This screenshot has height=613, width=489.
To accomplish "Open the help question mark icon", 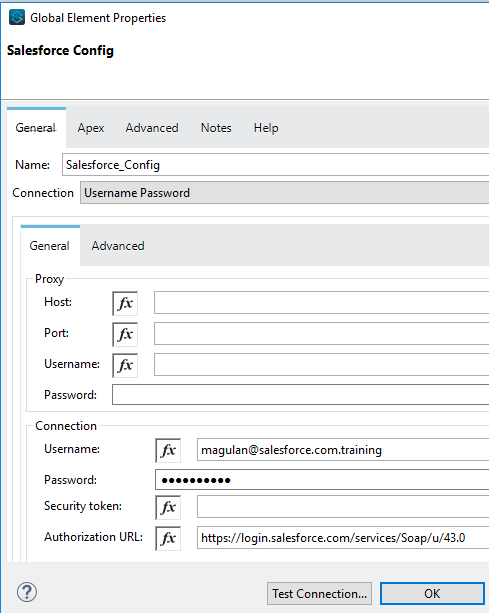I will 27,592.
